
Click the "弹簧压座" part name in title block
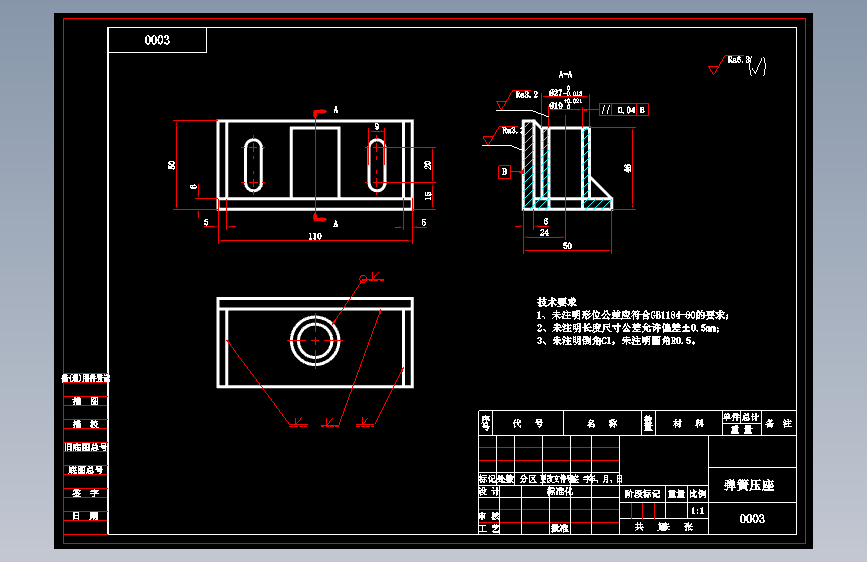[x=749, y=485]
